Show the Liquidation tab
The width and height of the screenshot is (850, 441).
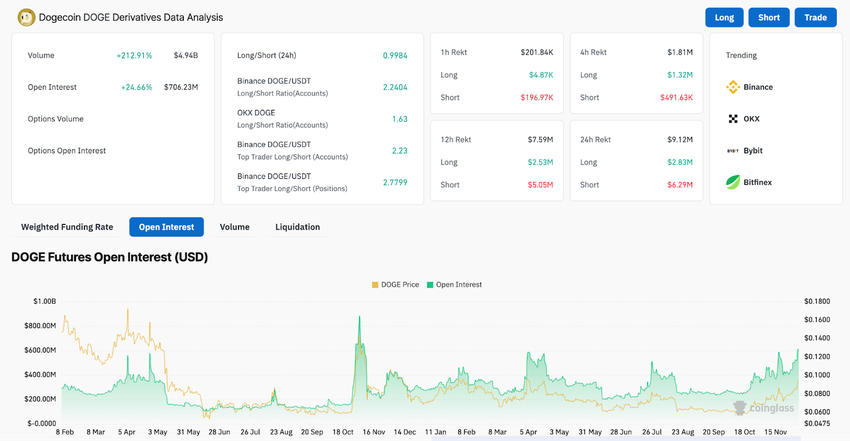[298, 227]
